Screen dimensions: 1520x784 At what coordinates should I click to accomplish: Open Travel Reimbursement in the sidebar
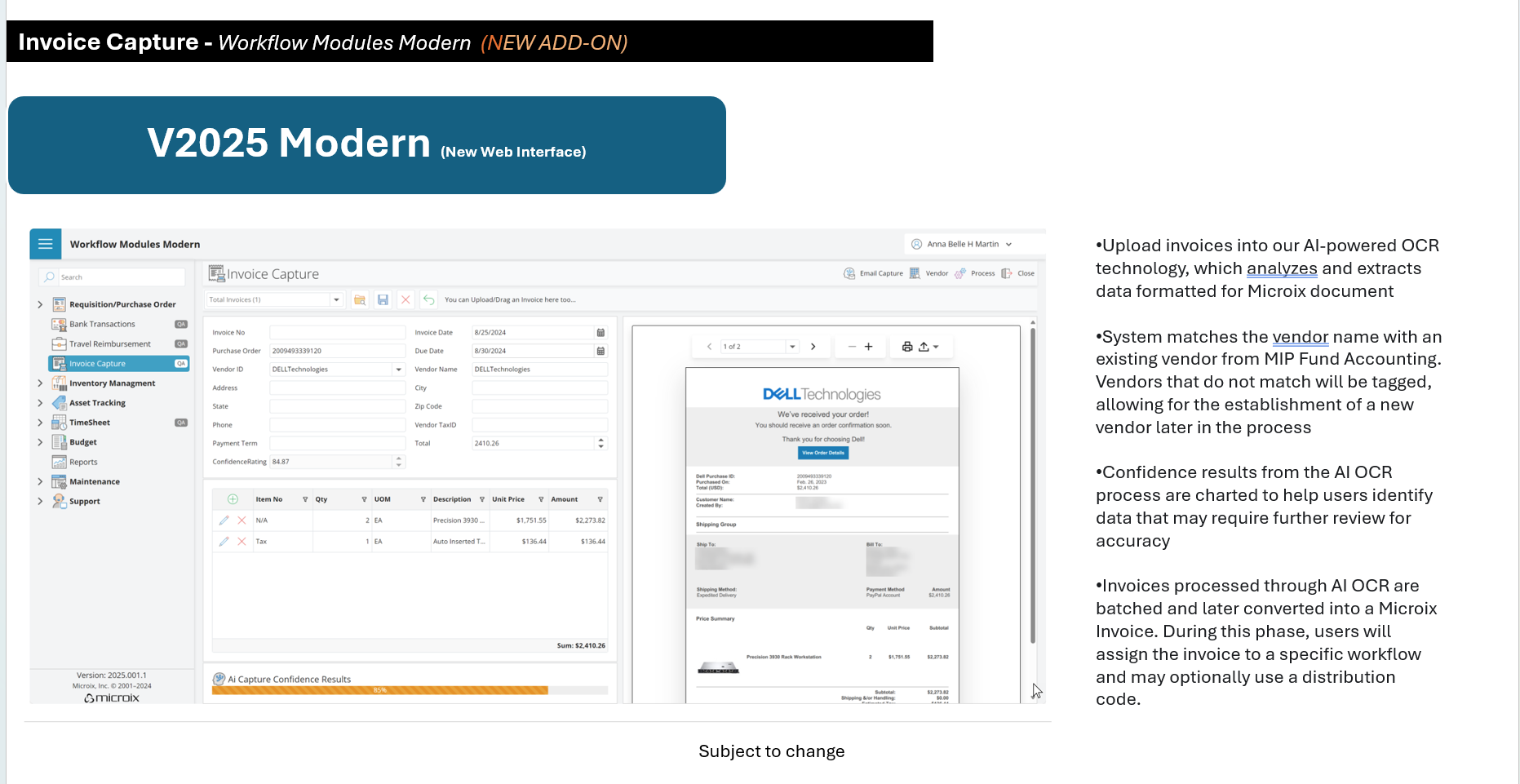pyautogui.click(x=110, y=344)
